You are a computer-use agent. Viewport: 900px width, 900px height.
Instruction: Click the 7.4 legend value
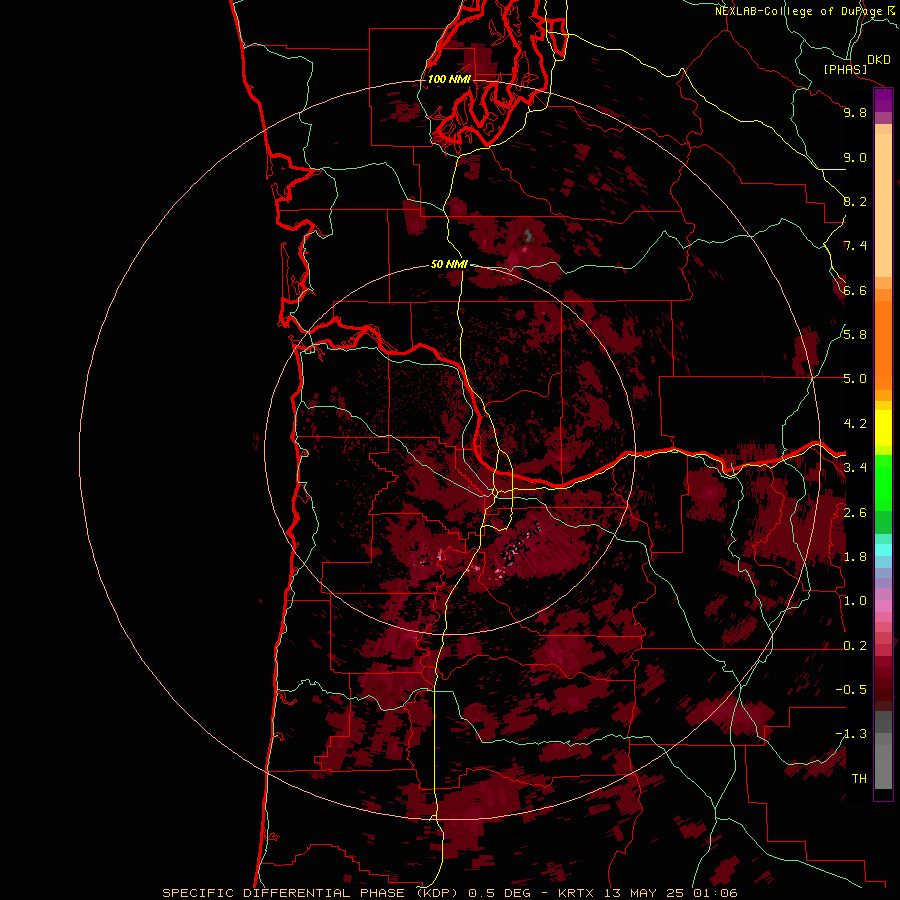pos(855,246)
